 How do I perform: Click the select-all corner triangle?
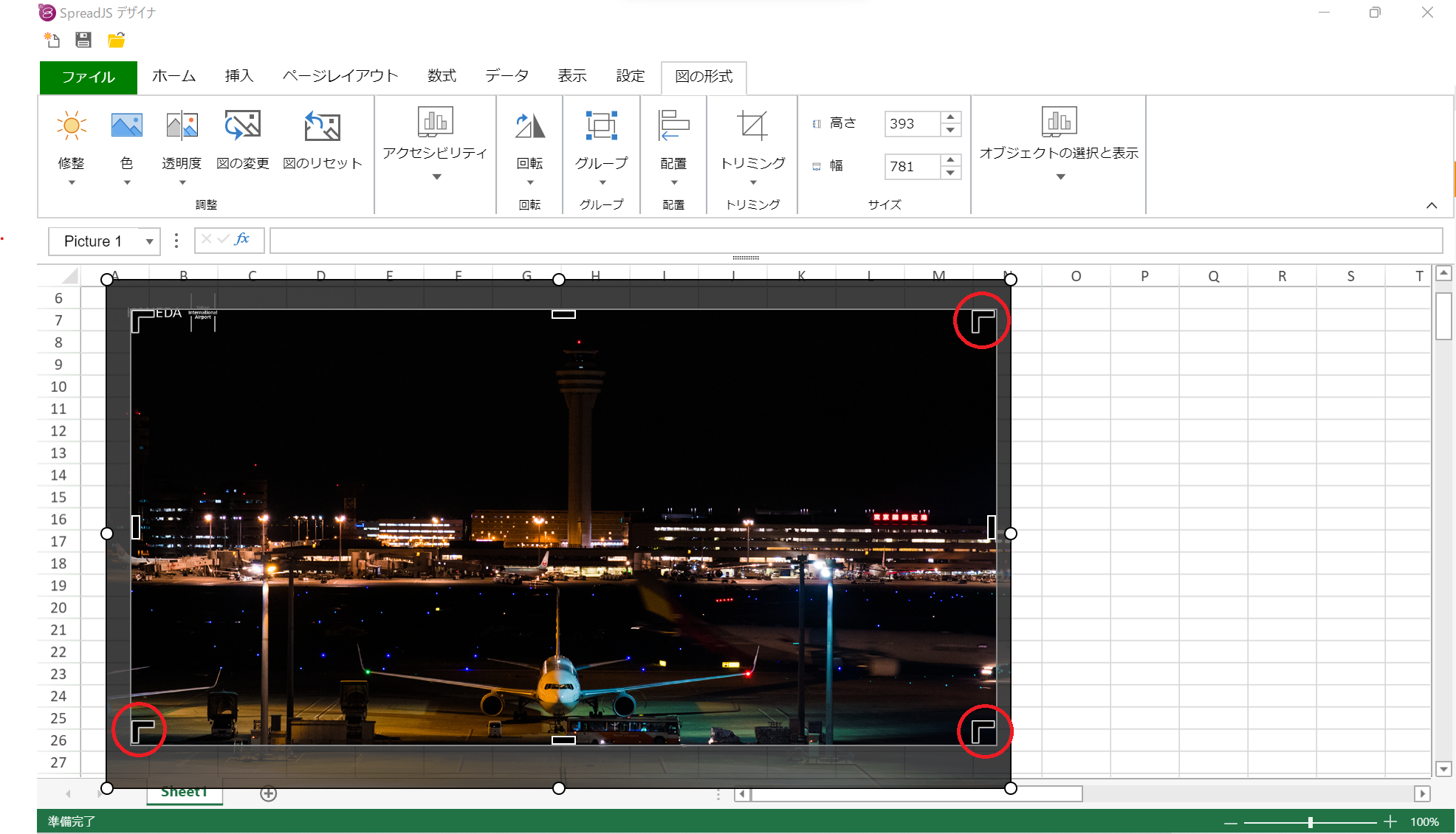70,276
